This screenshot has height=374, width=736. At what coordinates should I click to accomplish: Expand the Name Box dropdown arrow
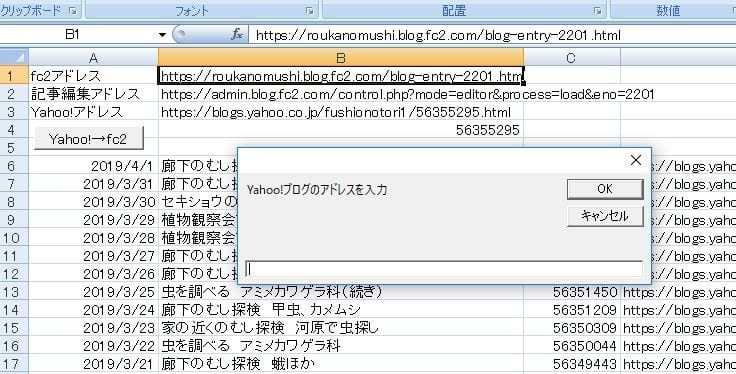tap(162, 35)
